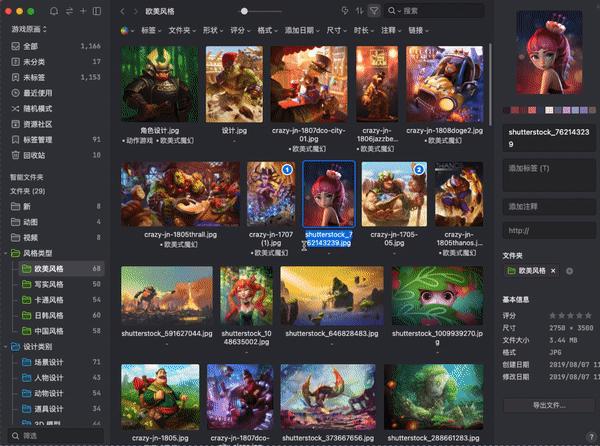600x446 pixels.
Task: Select the 卡通风格 subfolder
Action: [x=61, y=300]
